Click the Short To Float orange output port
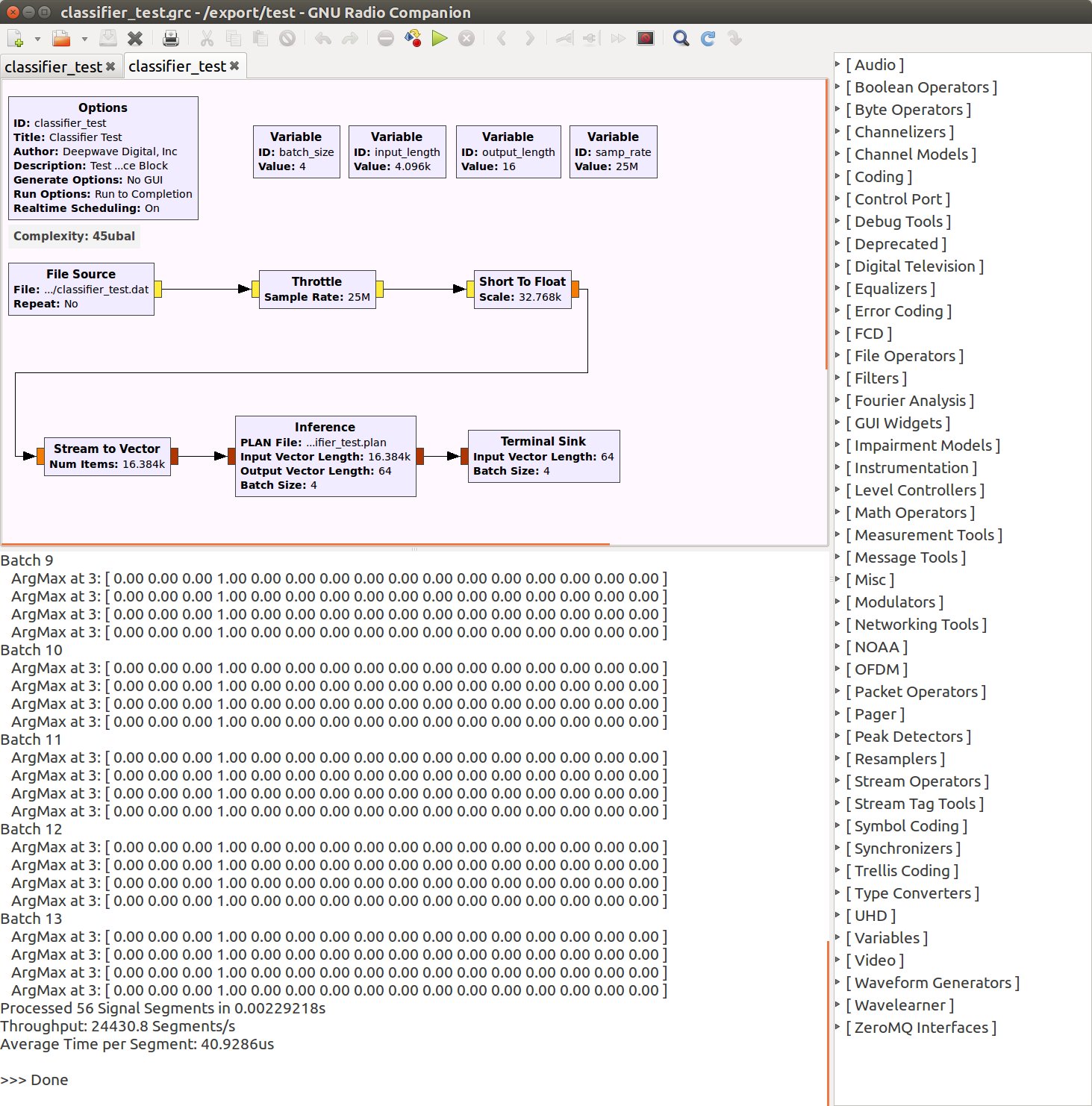Viewport: 1092px width, 1106px height. click(x=575, y=290)
